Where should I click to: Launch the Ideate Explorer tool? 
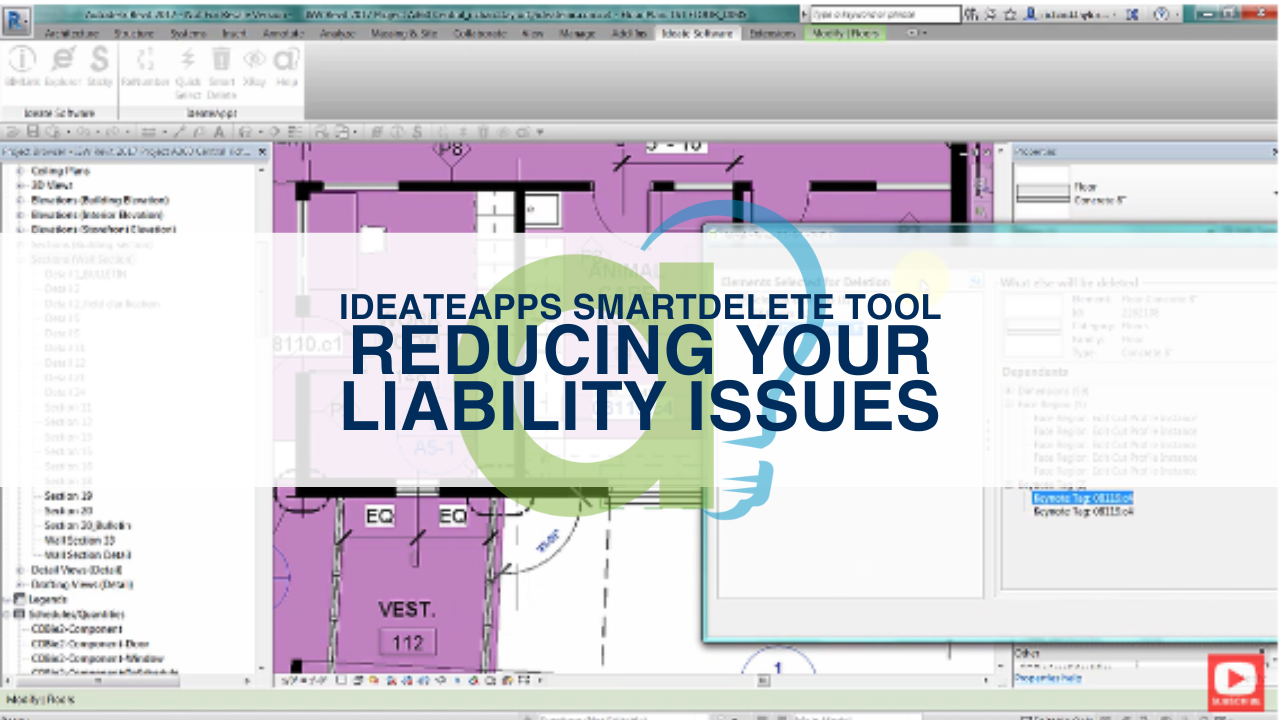pyautogui.click(x=63, y=68)
